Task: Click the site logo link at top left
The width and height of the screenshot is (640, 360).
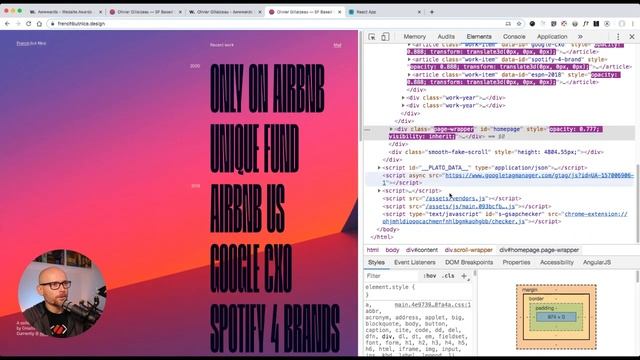Action: point(31,43)
